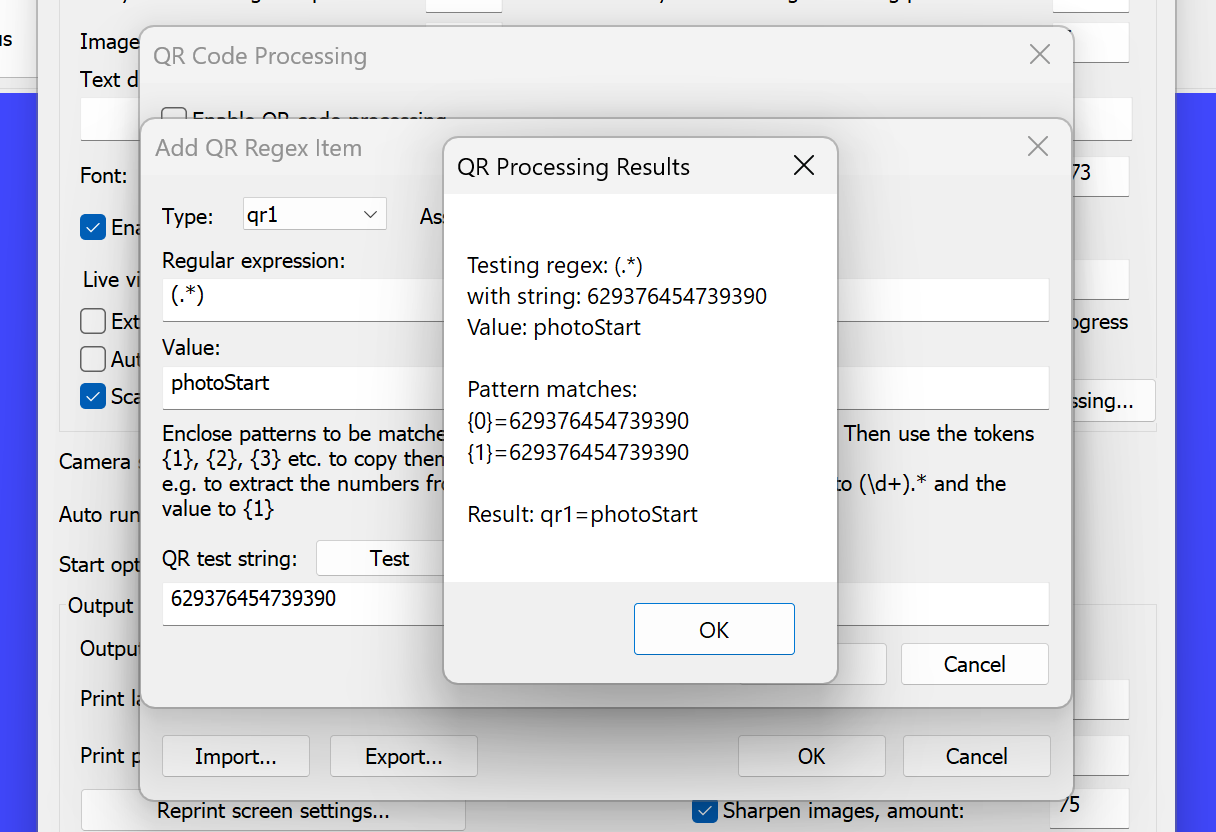Click the QR test string input field
The height and width of the screenshot is (832, 1216).
click(x=300, y=601)
